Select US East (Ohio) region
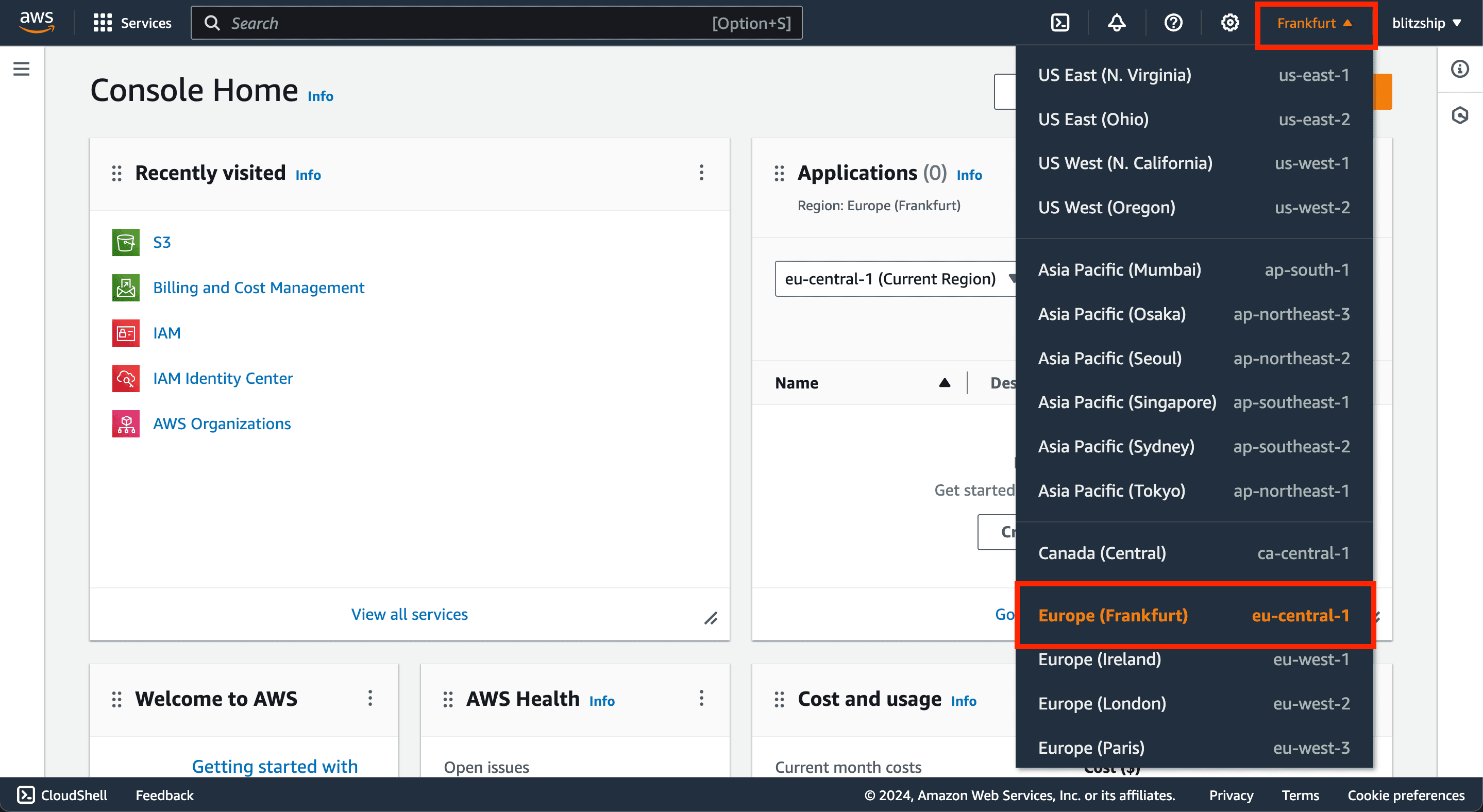 click(x=1194, y=120)
